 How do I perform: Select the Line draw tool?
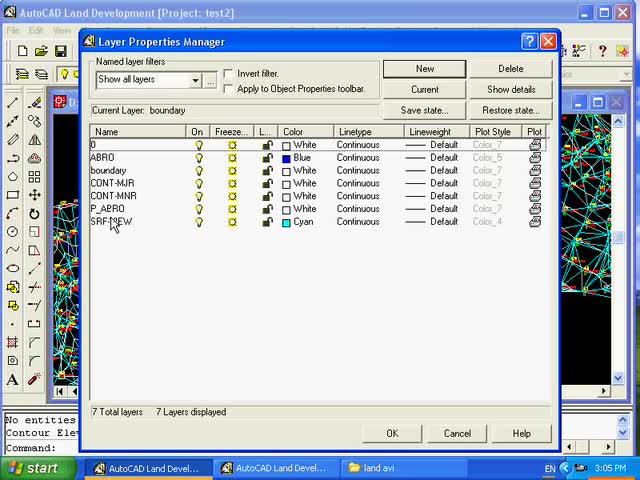point(13,102)
